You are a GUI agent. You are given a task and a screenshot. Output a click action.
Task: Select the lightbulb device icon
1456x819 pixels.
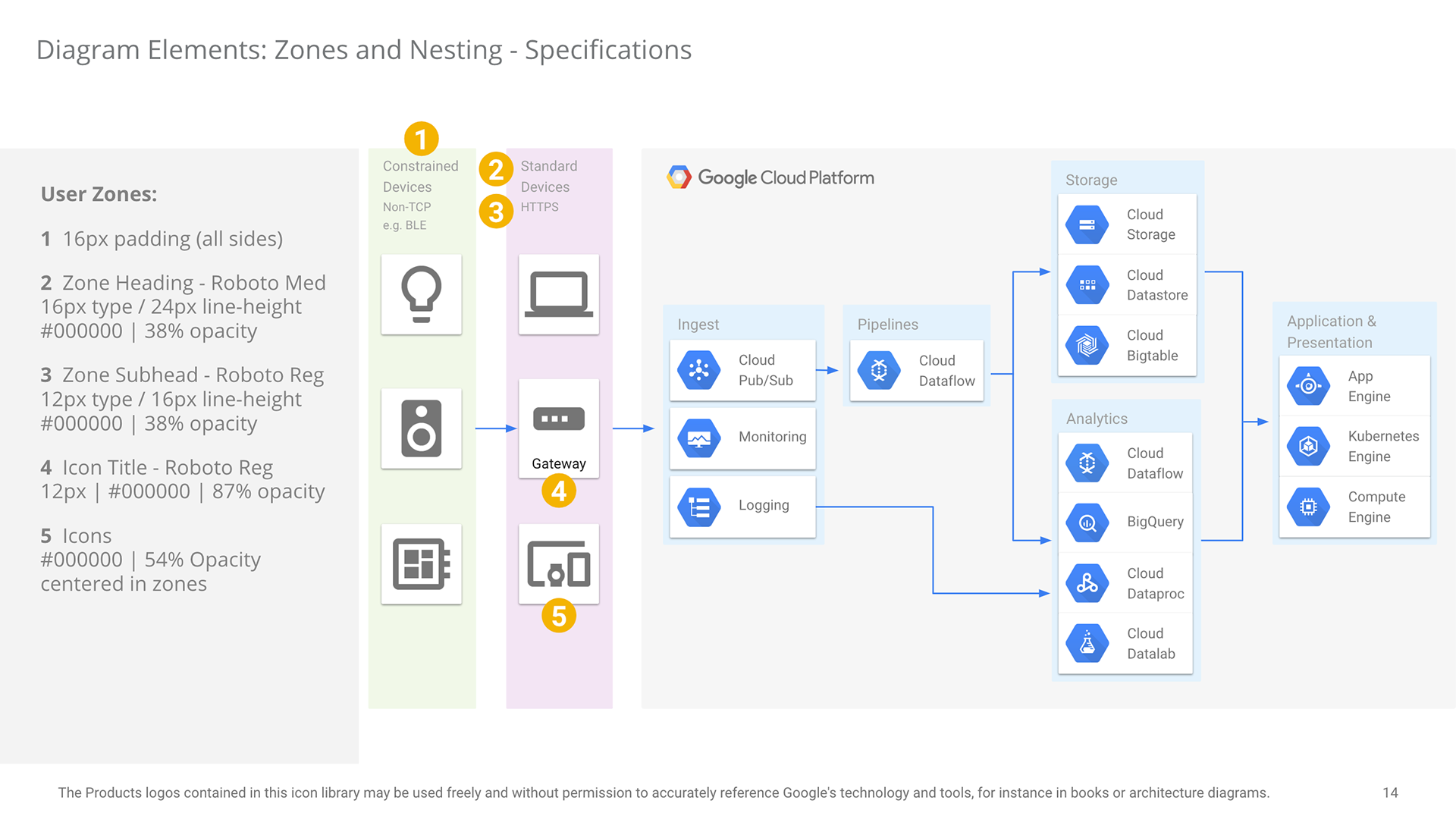pos(421,294)
